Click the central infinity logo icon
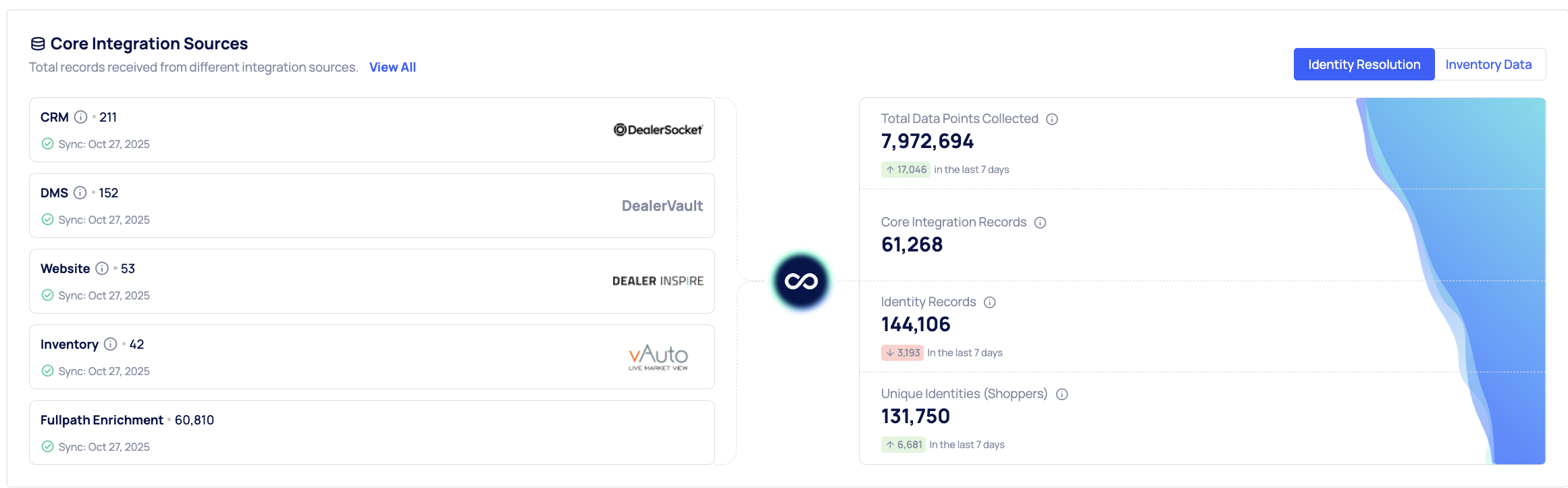 pos(801,281)
